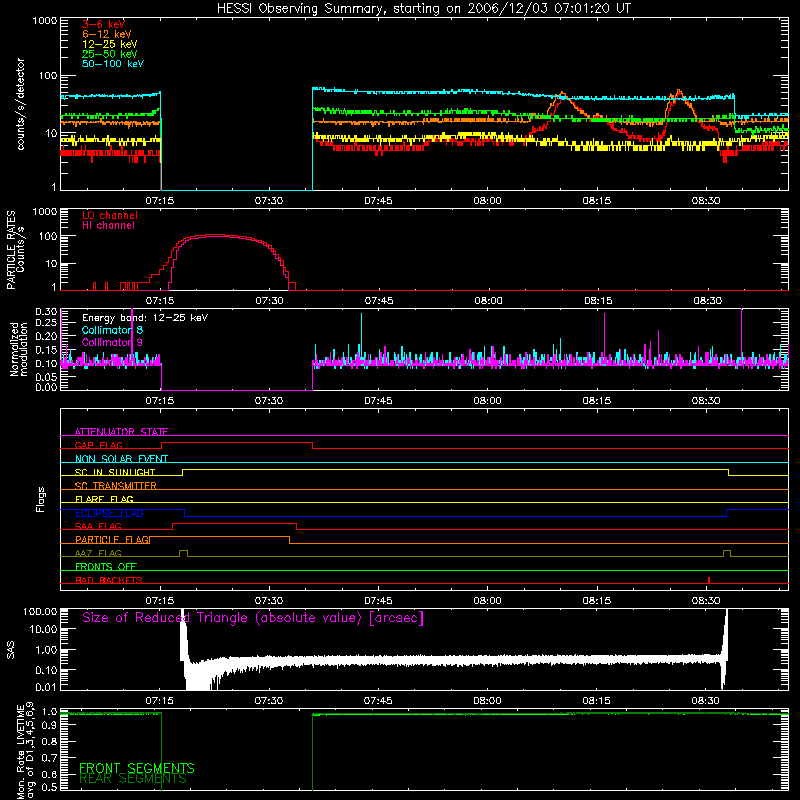This screenshot has height=800, width=800.
Task: Select the 3-6 keV legend label
Action: [x=104, y=24]
